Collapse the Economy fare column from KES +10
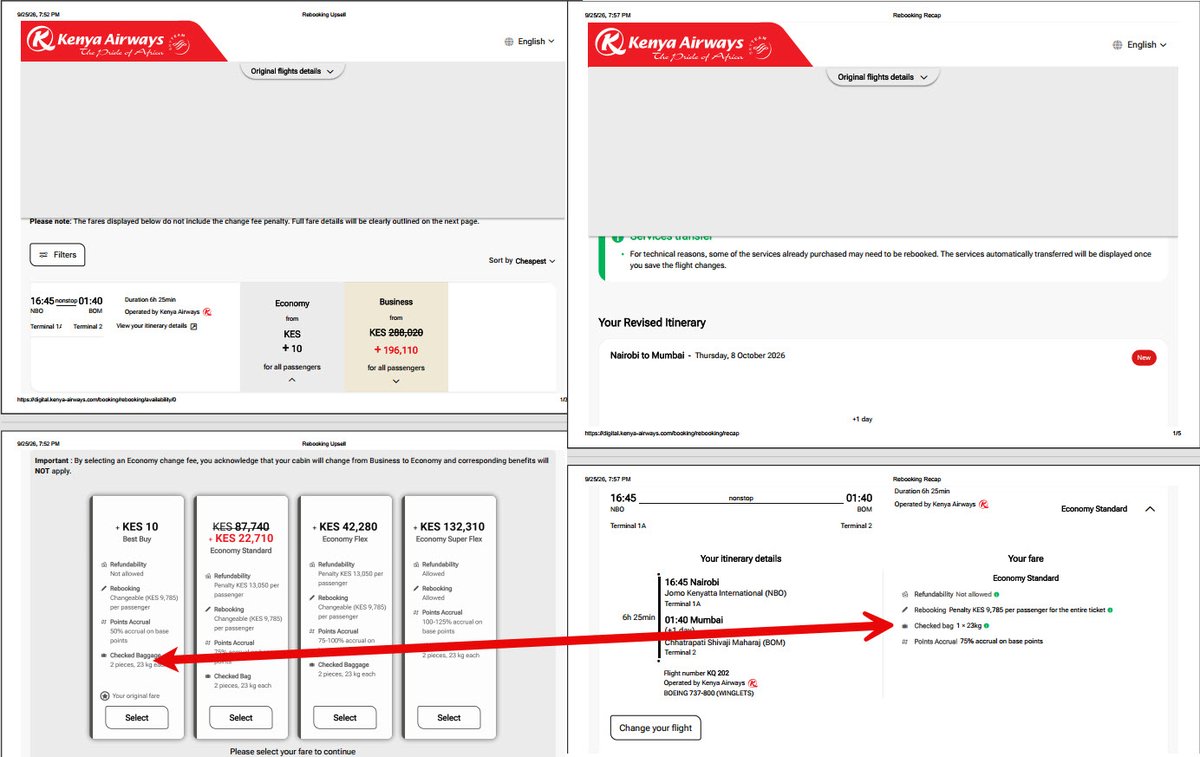1200x757 pixels. 292,380
